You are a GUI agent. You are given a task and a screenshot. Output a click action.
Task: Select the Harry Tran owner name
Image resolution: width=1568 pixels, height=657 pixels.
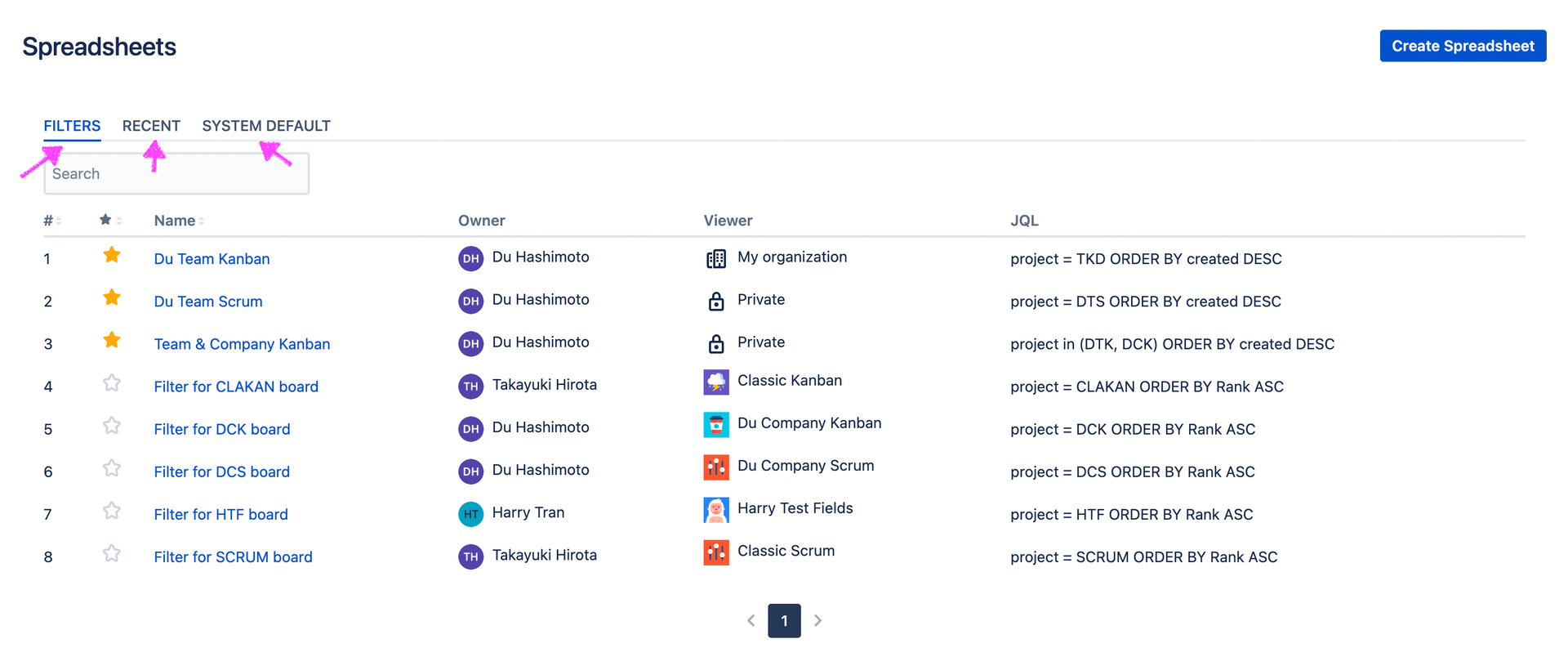528,512
